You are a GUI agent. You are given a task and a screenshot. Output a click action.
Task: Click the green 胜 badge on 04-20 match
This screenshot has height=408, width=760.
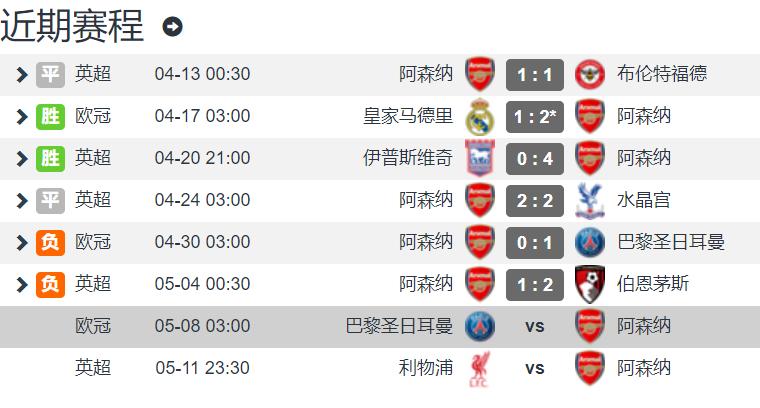point(50,158)
